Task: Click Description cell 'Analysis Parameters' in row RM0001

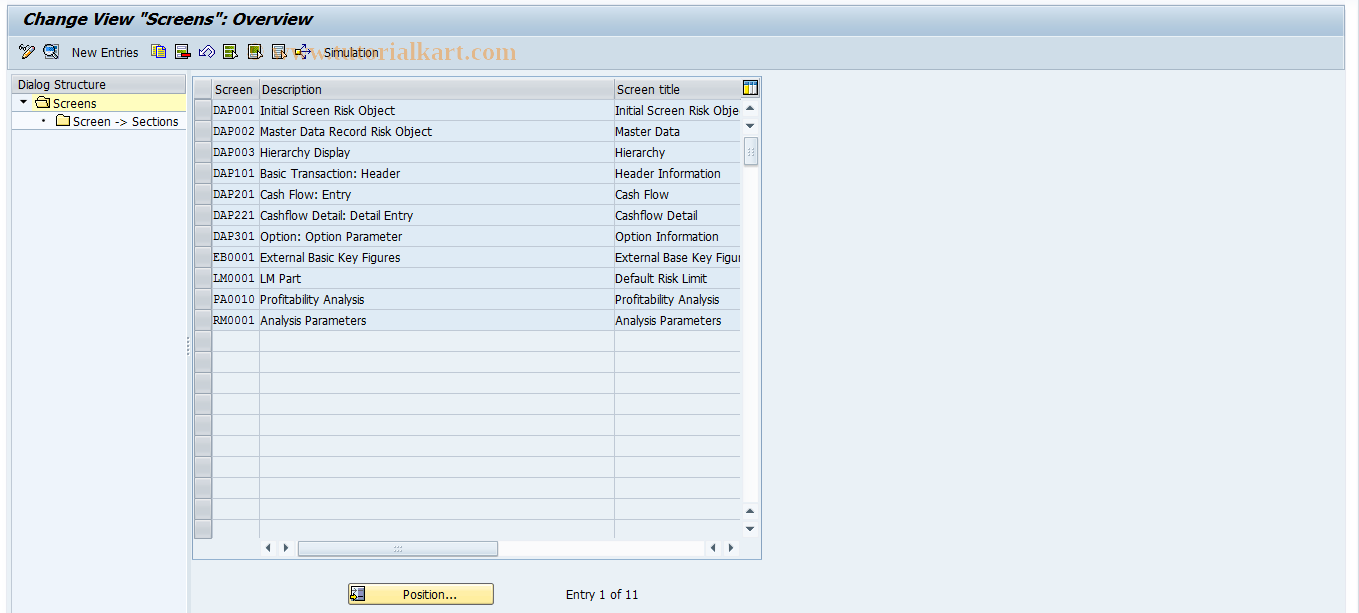Action: [436, 320]
